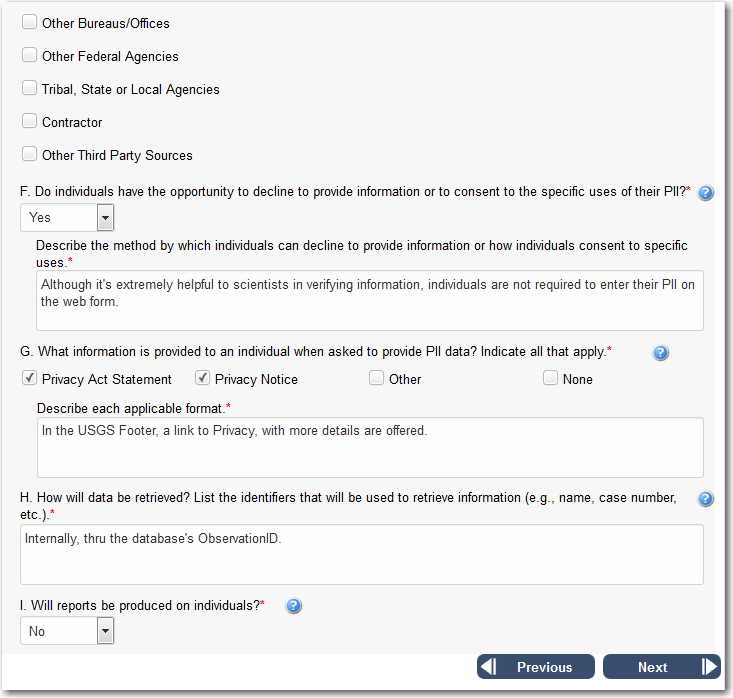Open help icon for question G

coord(660,353)
